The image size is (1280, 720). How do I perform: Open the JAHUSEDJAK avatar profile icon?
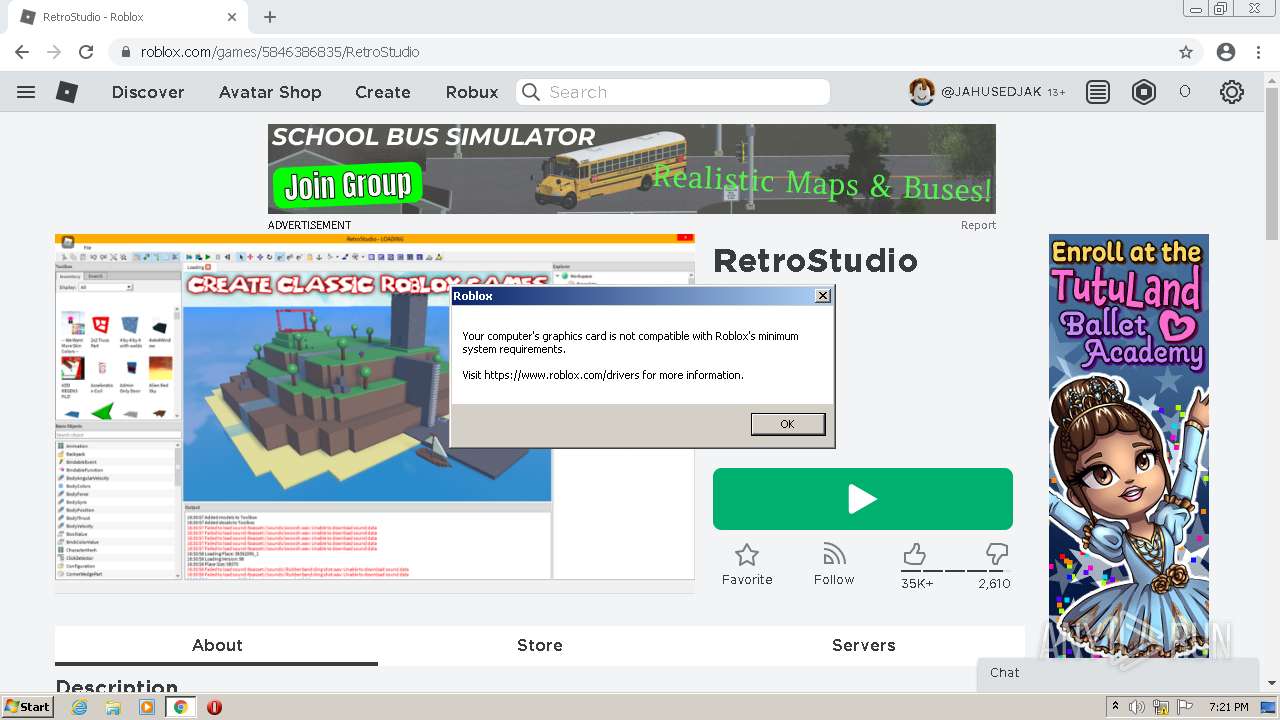click(921, 92)
